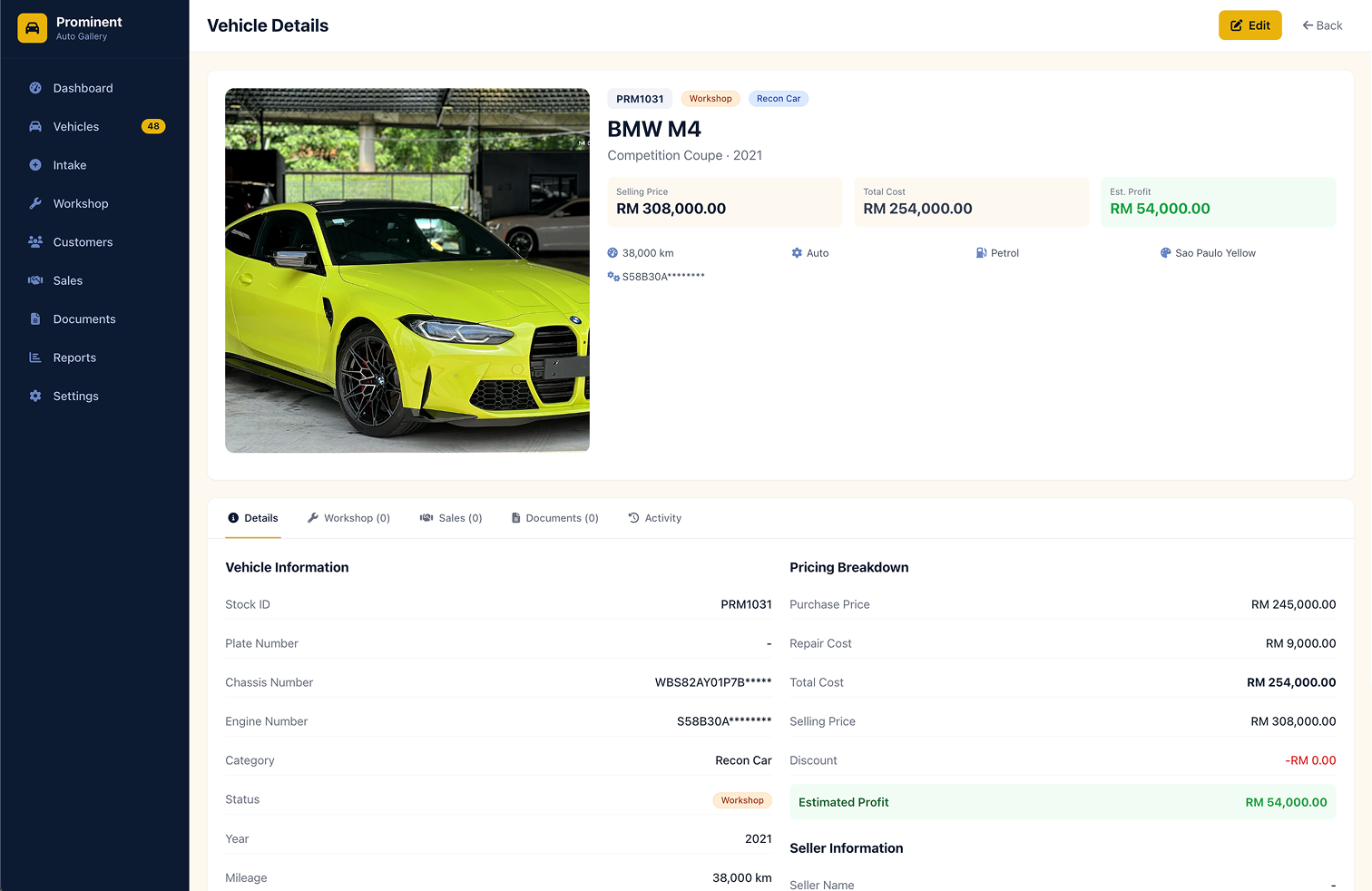
Task: Open the Documents (0) tab
Action: coord(555,518)
